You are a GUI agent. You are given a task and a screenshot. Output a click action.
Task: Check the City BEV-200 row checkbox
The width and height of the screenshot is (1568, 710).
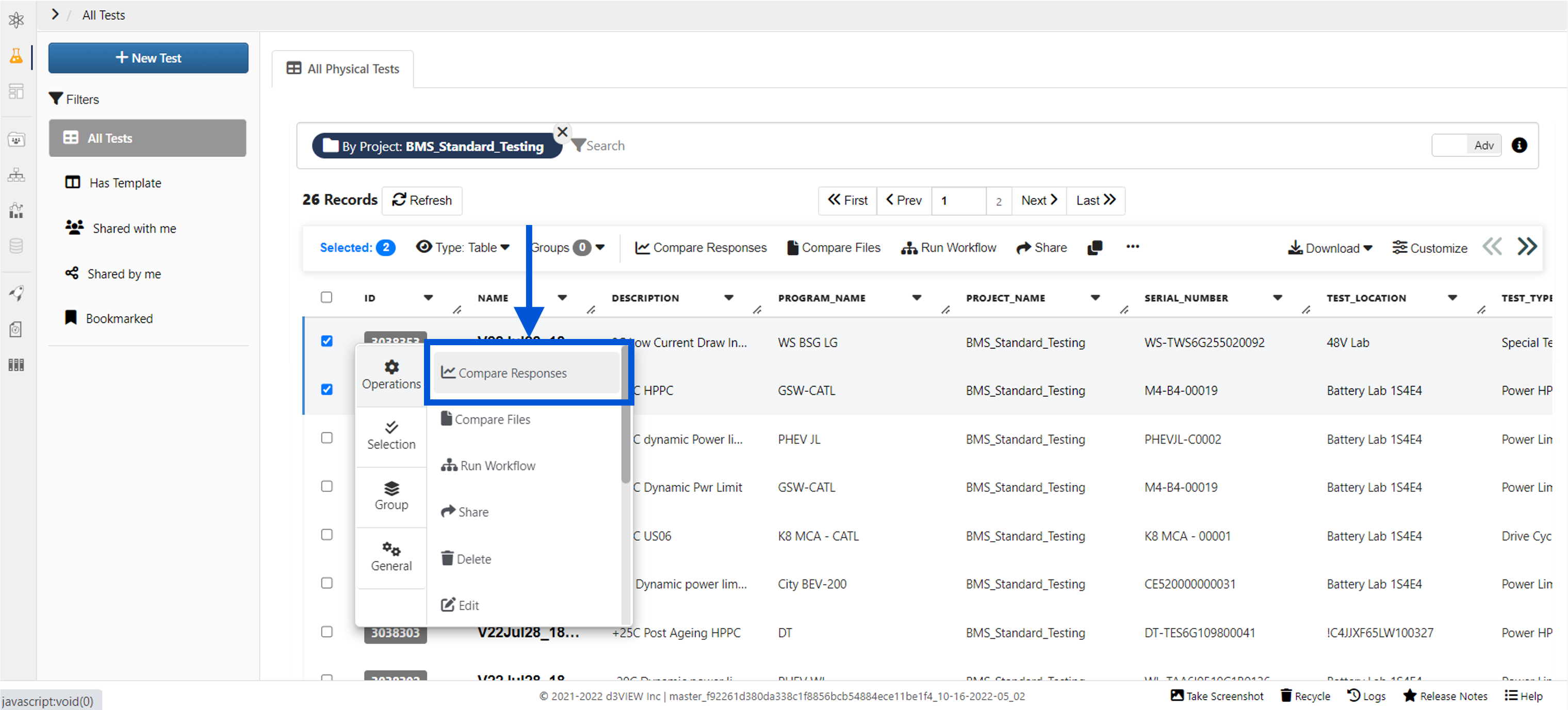pyautogui.click(x=327, y=583)
